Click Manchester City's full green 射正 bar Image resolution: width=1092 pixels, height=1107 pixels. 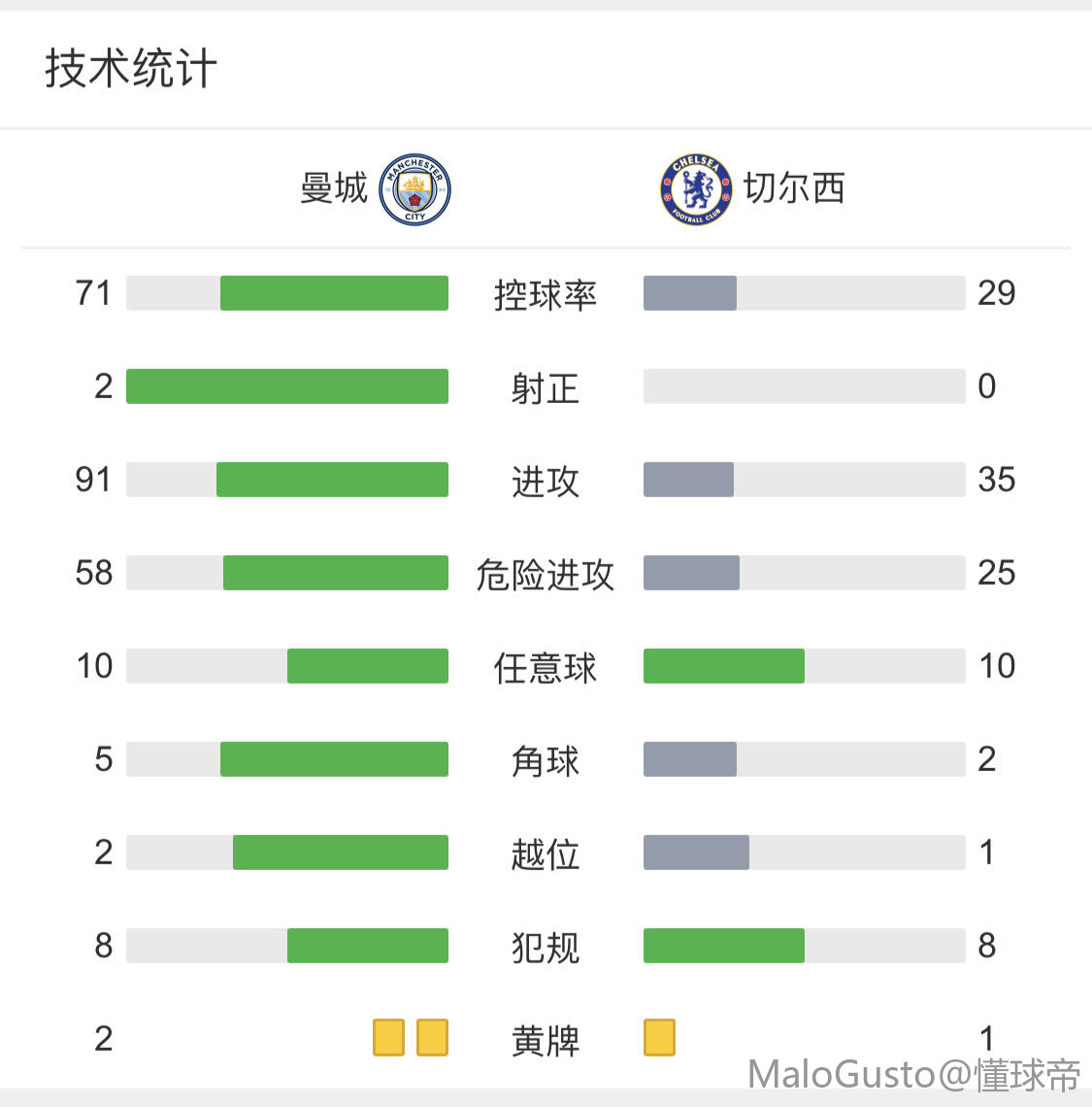287,386
